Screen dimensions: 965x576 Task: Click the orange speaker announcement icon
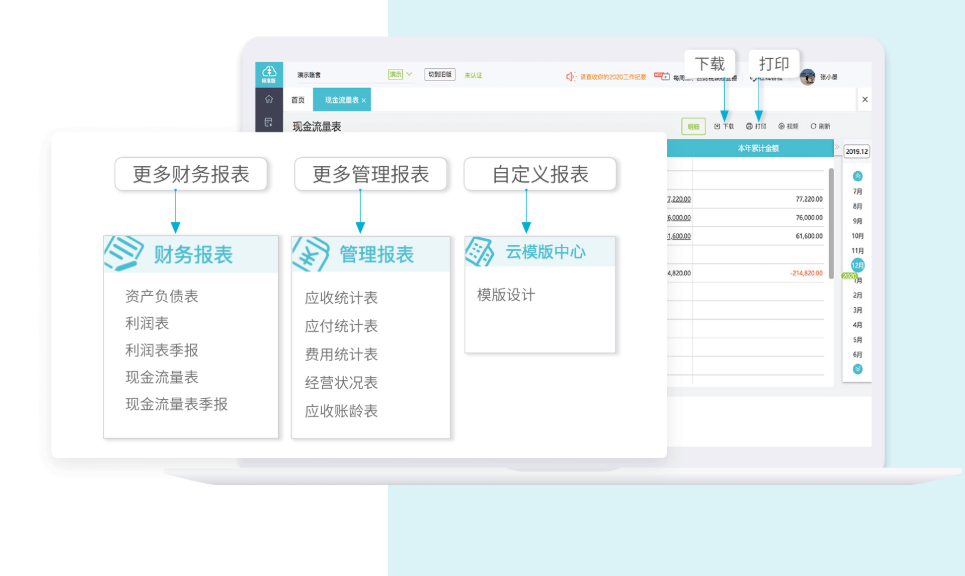(570, 76)
